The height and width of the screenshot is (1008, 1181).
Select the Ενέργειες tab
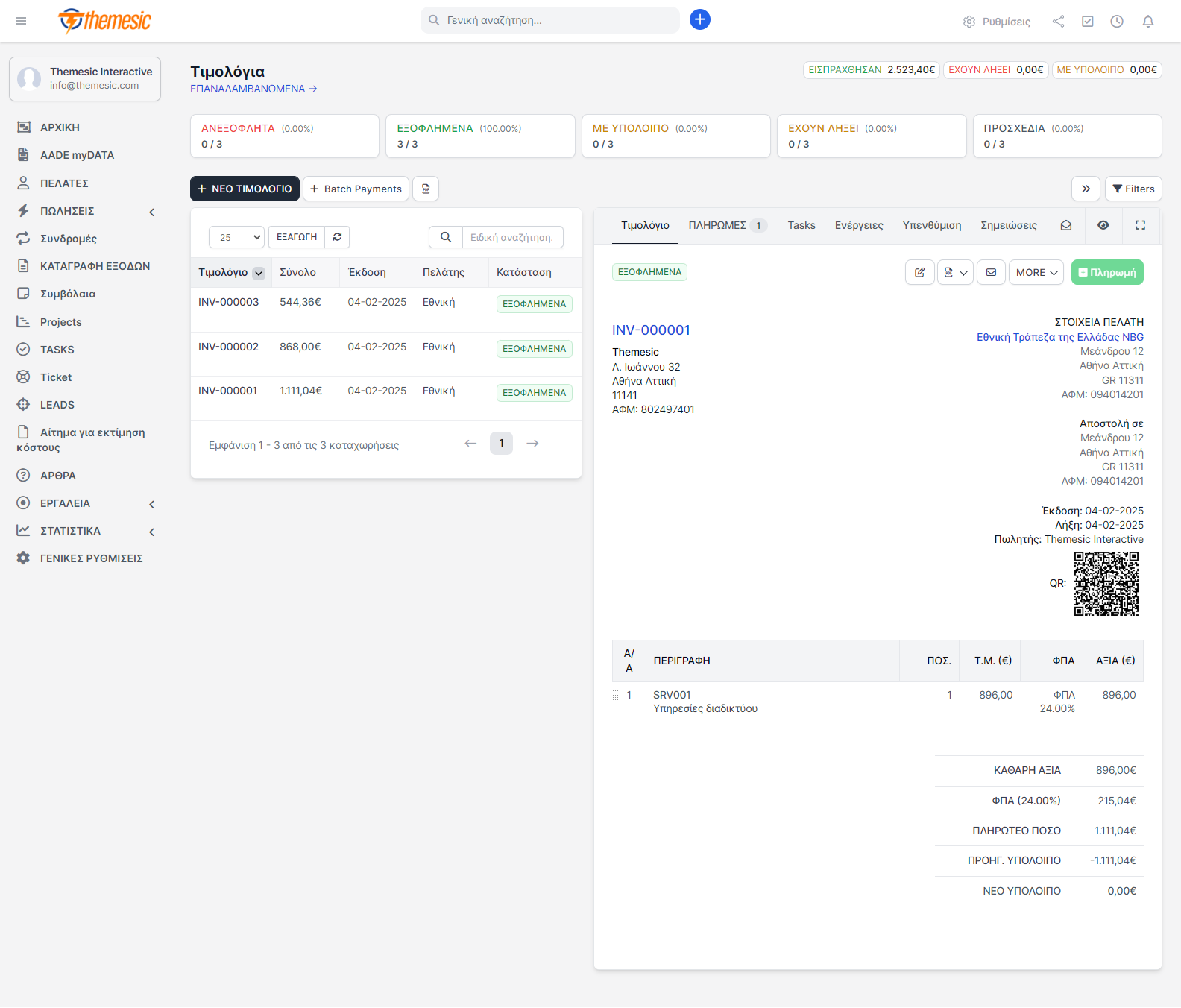pos(859,225)
